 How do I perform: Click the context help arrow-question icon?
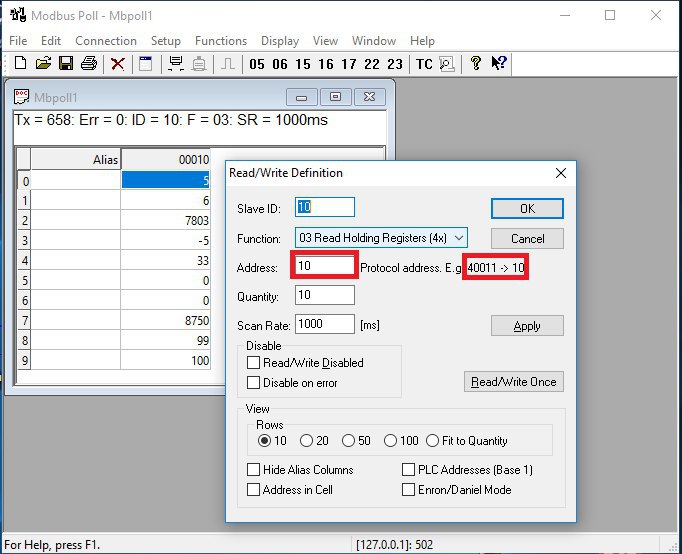pyautogui.click(x=499, y=63)
